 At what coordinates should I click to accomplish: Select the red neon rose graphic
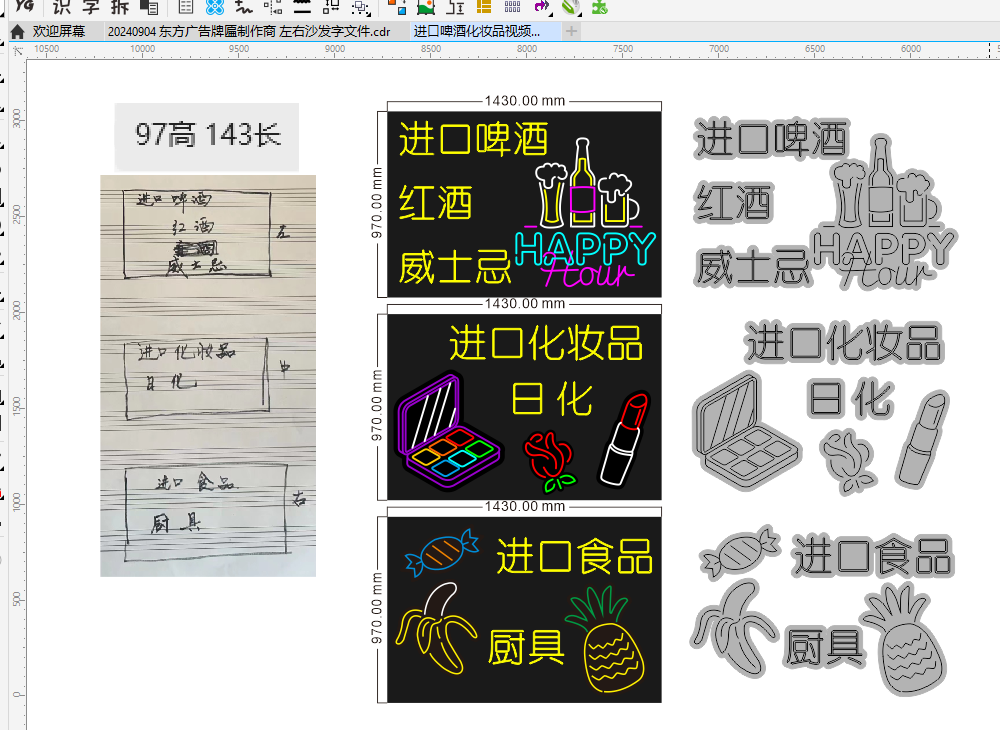[550, 462]
